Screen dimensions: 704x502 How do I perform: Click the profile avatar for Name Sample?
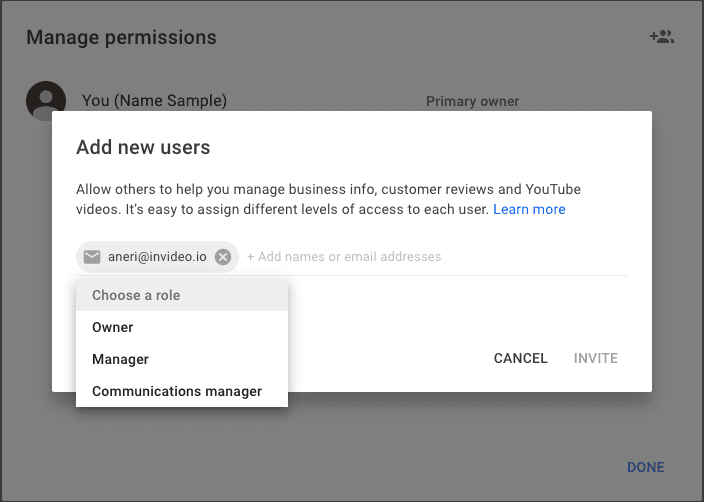tap(46, 101)
